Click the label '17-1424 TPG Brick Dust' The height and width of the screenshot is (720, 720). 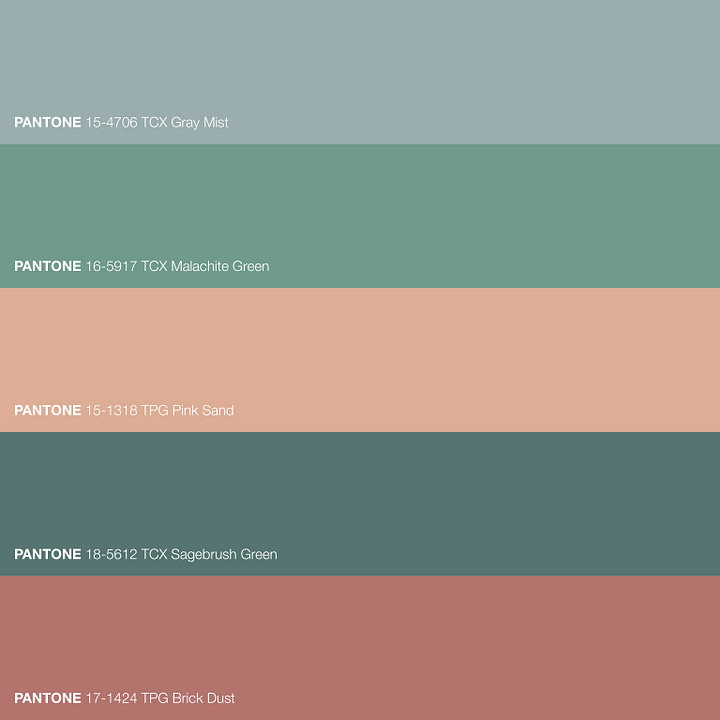pos(160,698)
